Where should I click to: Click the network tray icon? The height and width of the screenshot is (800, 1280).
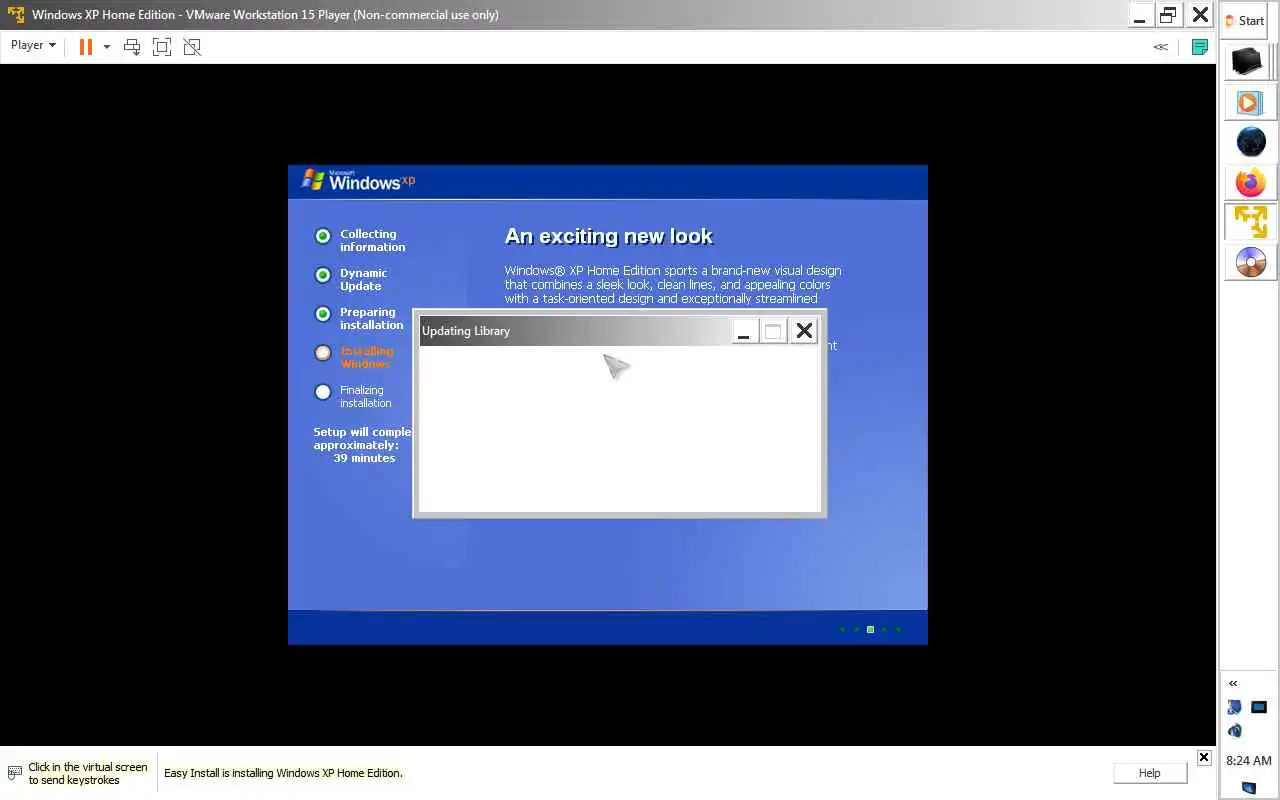click(x=1235, y=707)
